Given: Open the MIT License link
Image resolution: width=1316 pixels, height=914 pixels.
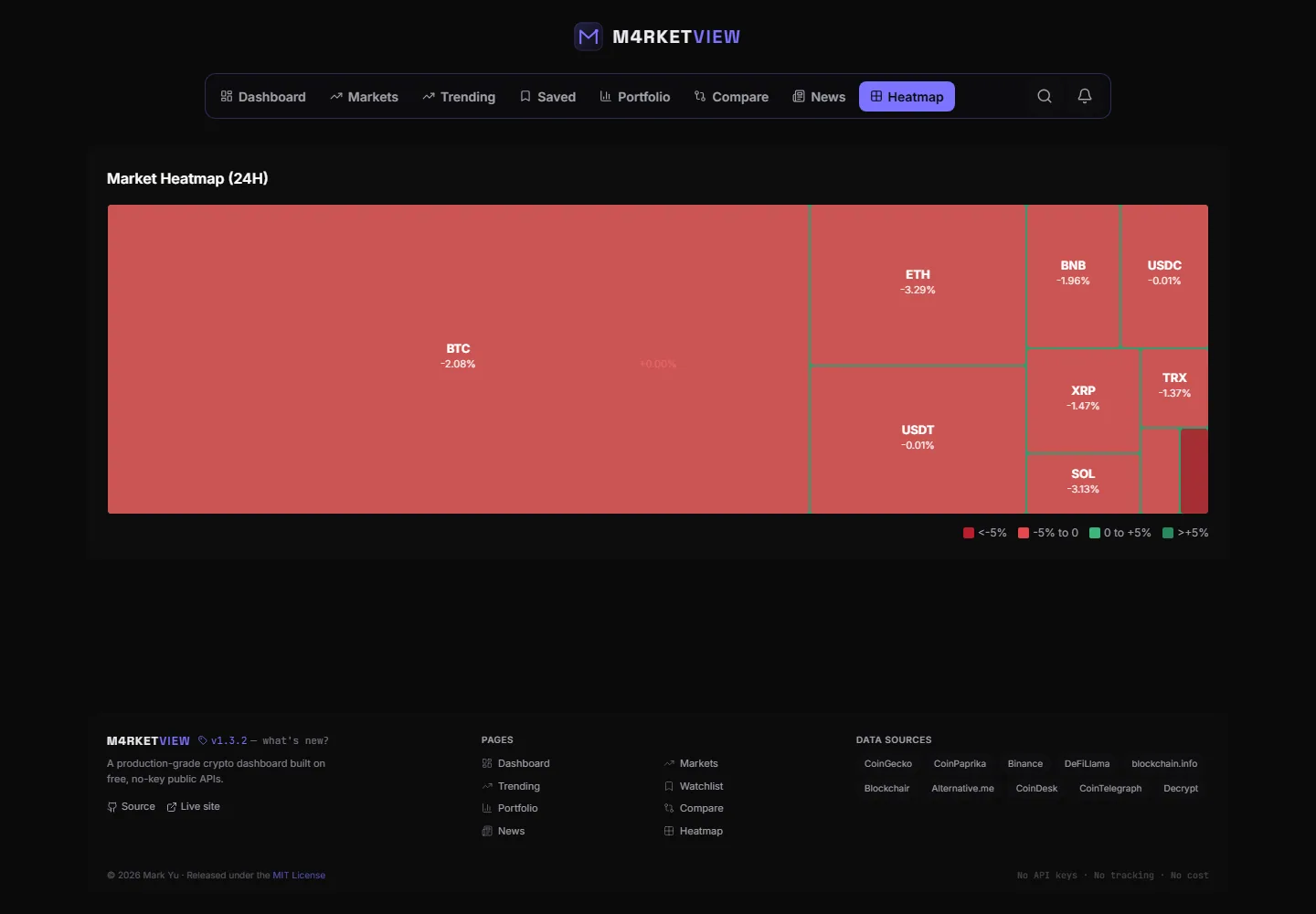Looking at the screenshot, I should click(299, 876).
